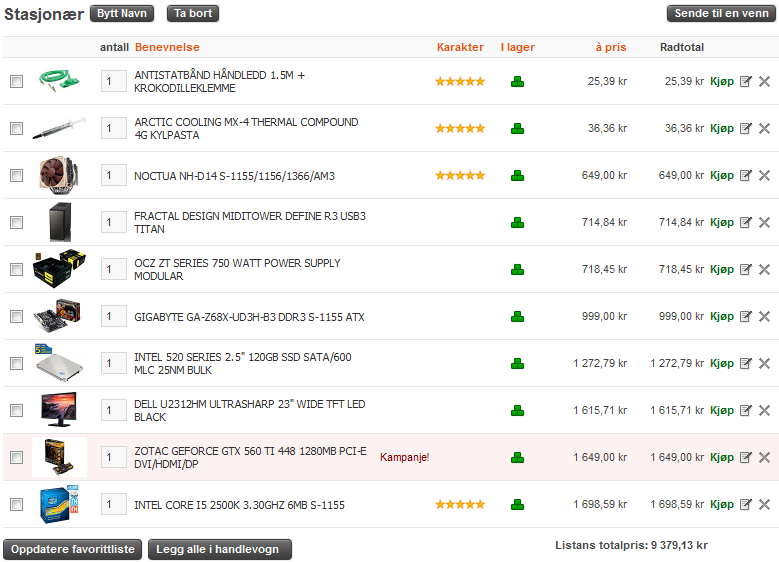Click edit icon on Gigabyte GA-Z68X row
Screen dimensions: 779x562
(746, 317)
